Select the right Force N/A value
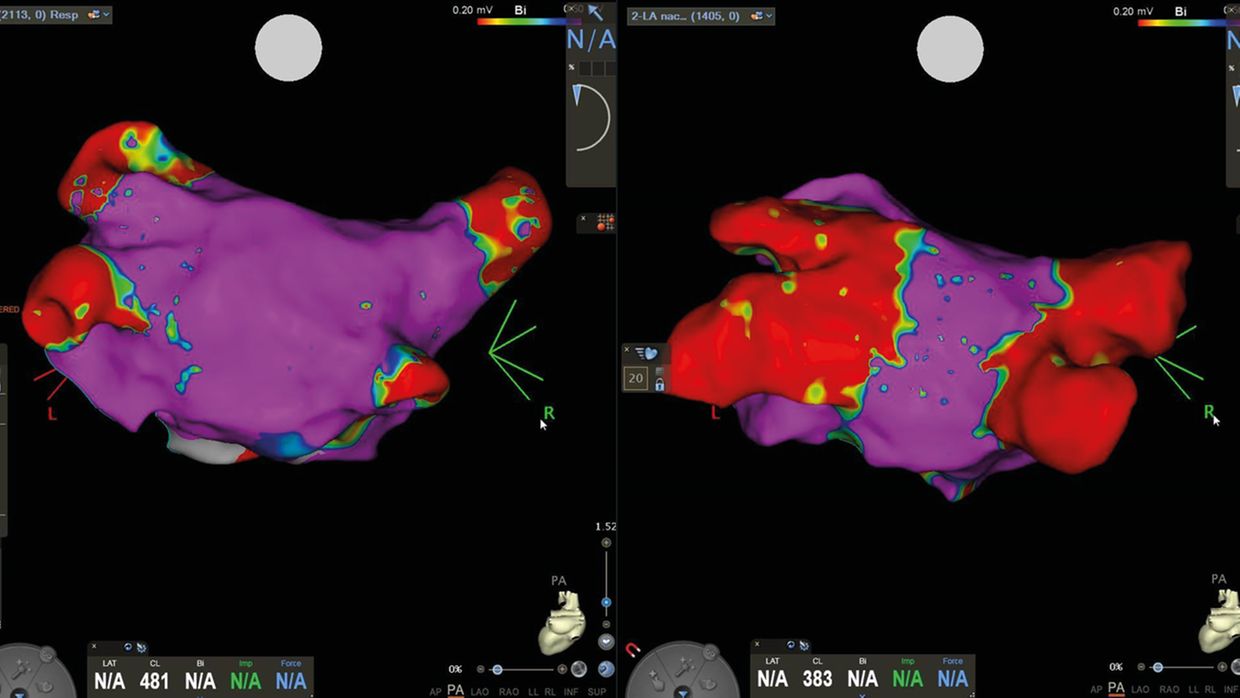 (953, 679)
